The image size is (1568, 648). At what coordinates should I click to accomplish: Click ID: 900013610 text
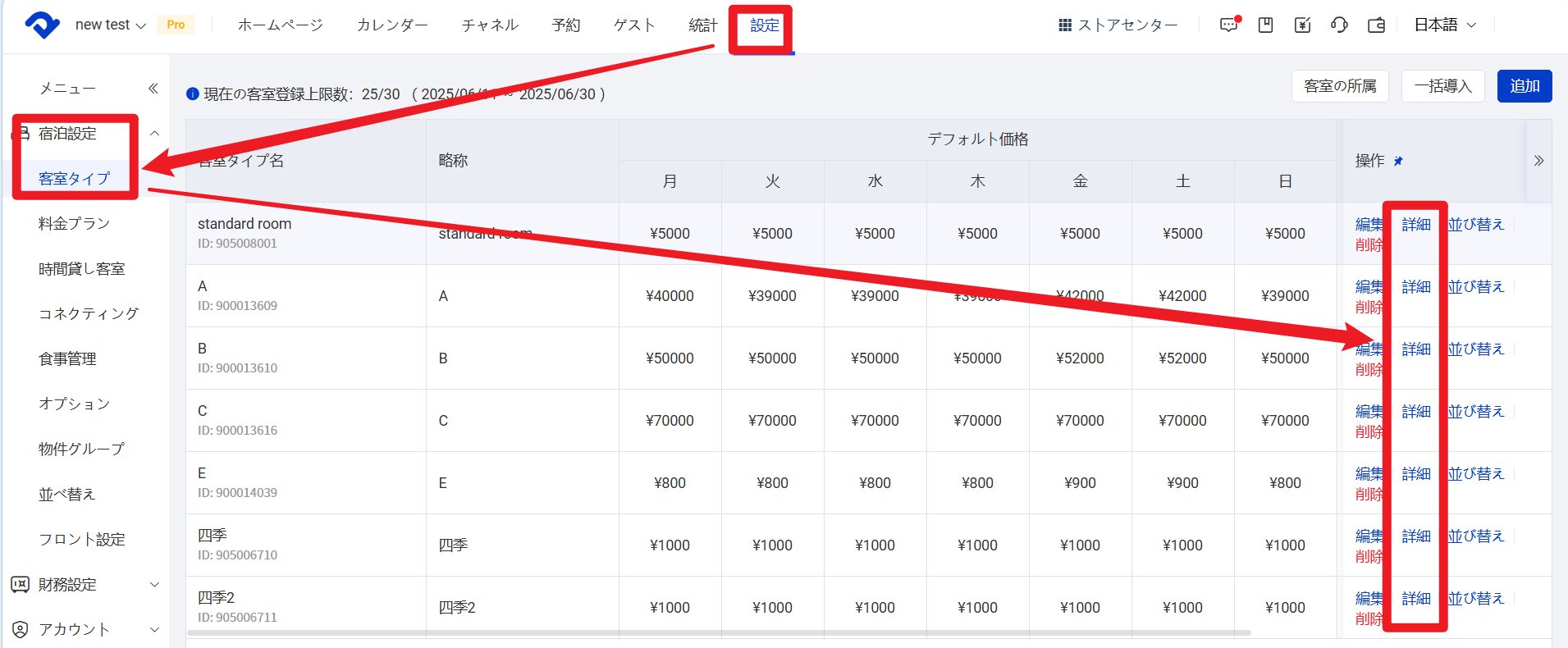click(x=237, y=368)
